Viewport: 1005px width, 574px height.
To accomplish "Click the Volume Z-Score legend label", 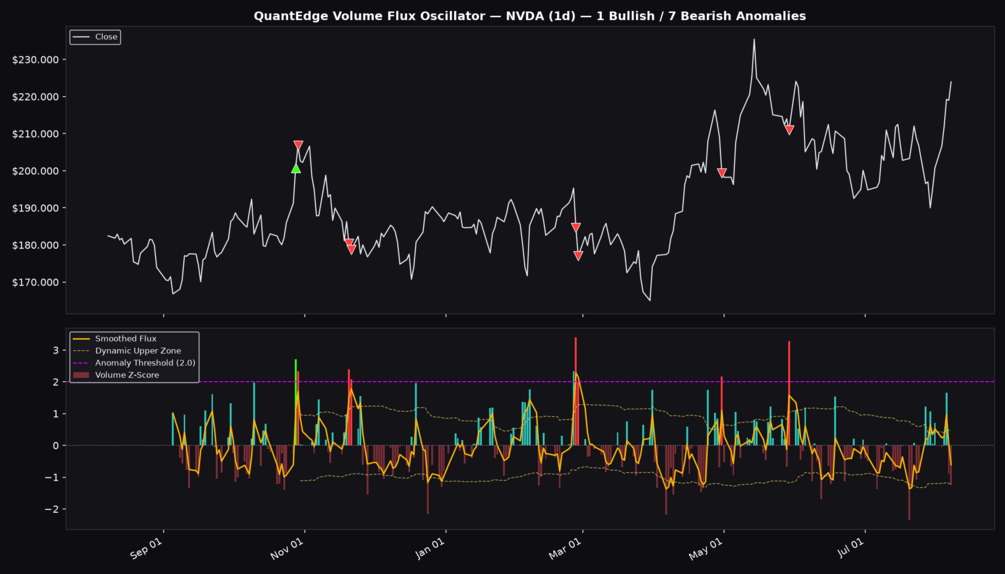I will [127, 375].
